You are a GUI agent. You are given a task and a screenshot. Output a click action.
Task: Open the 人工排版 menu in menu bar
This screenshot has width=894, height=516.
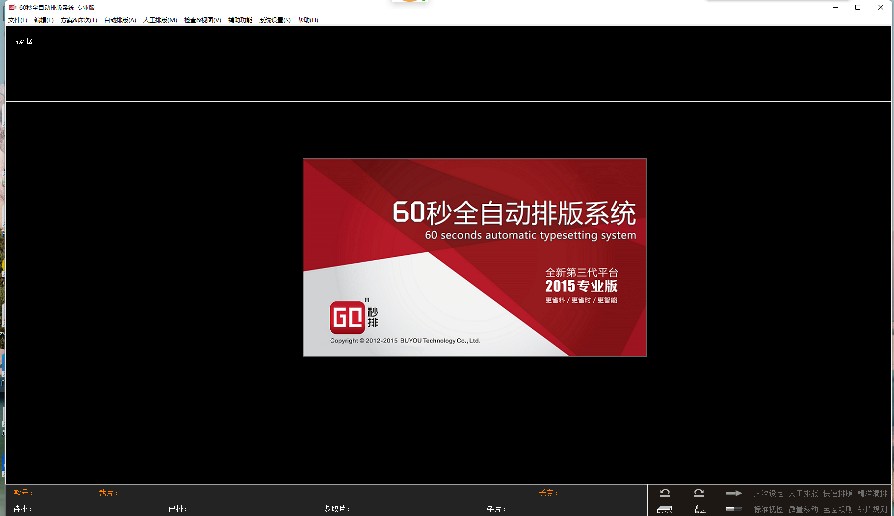tap(160, 20)
